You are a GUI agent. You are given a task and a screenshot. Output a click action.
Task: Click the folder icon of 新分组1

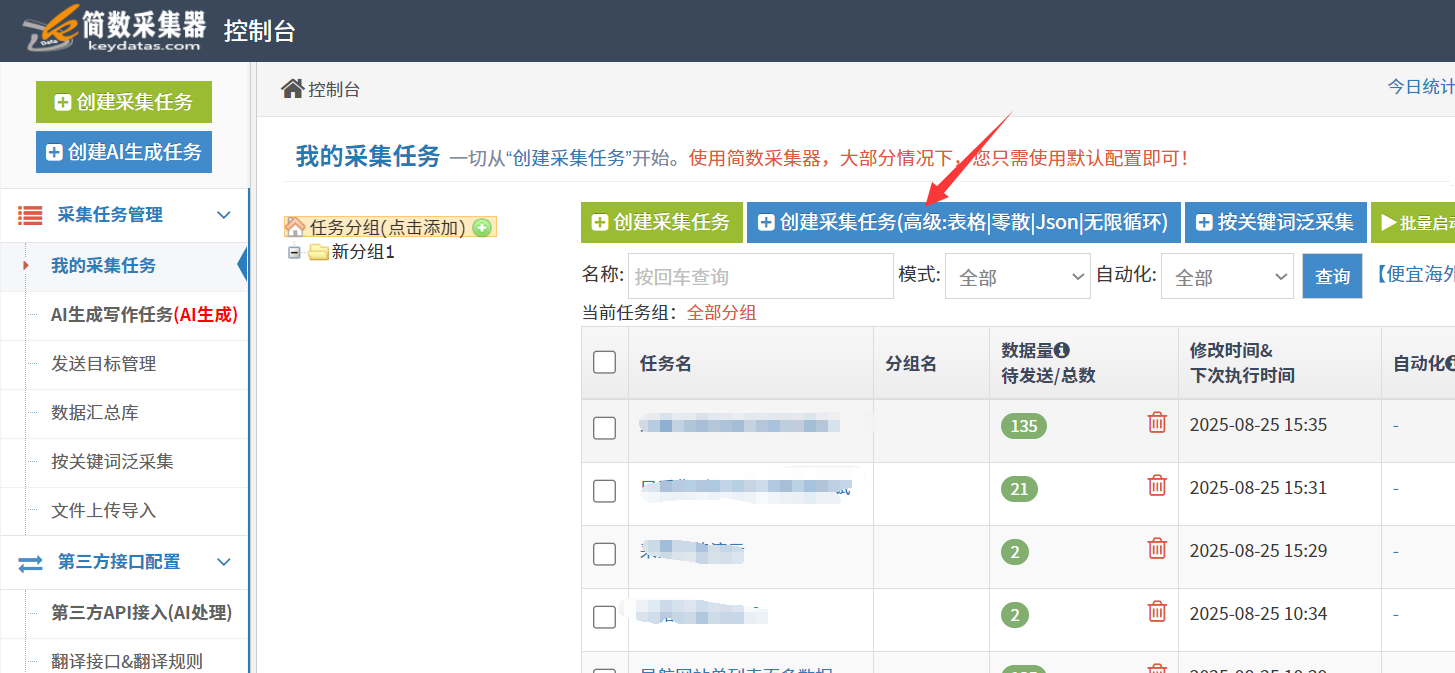[x=318, y=252]
